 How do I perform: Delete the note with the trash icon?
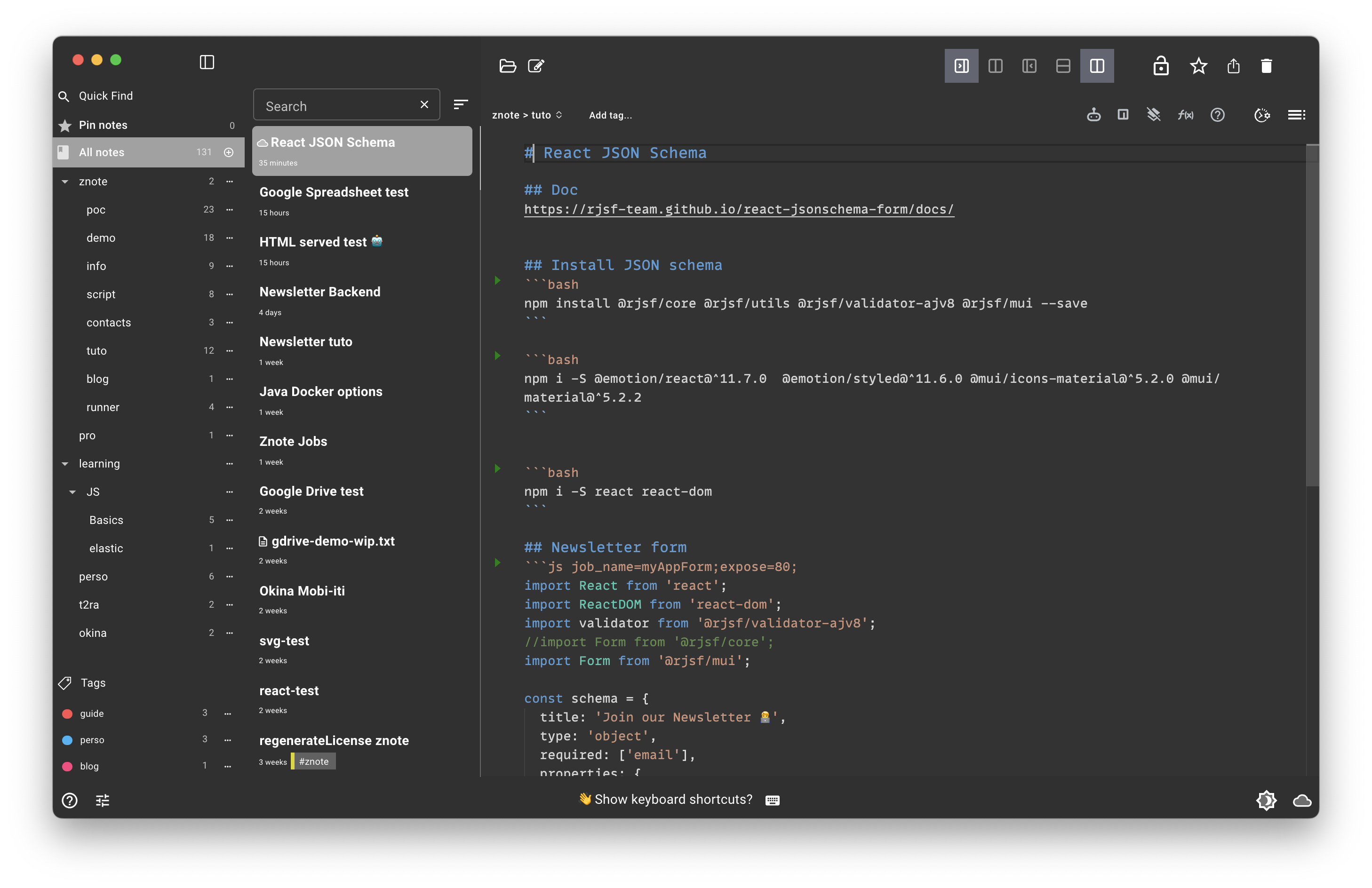tap(1267, 66)
